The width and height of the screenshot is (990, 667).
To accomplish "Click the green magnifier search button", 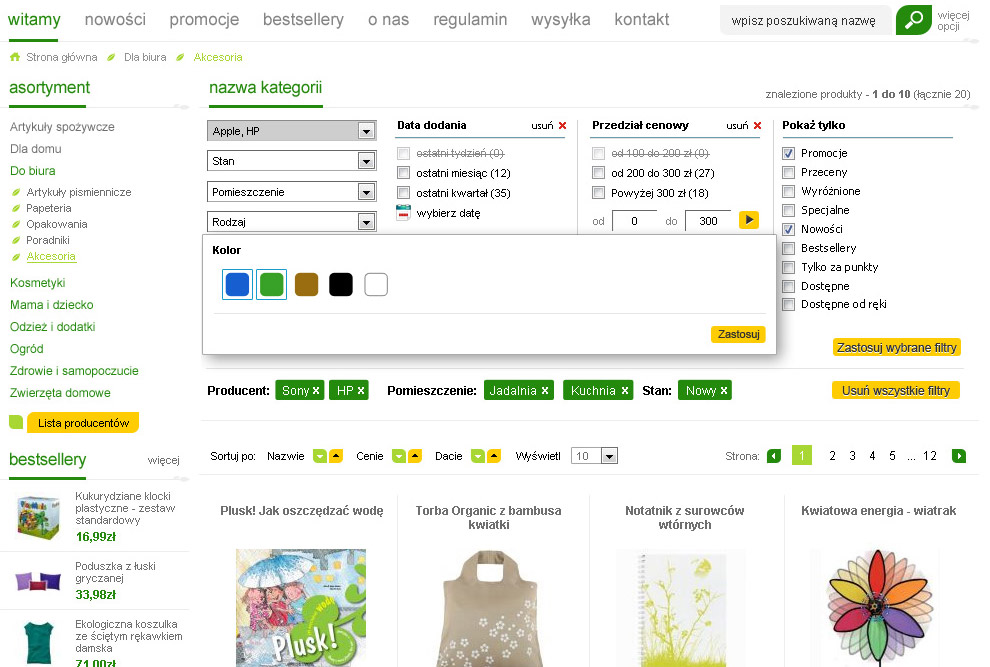I will 913,20.
